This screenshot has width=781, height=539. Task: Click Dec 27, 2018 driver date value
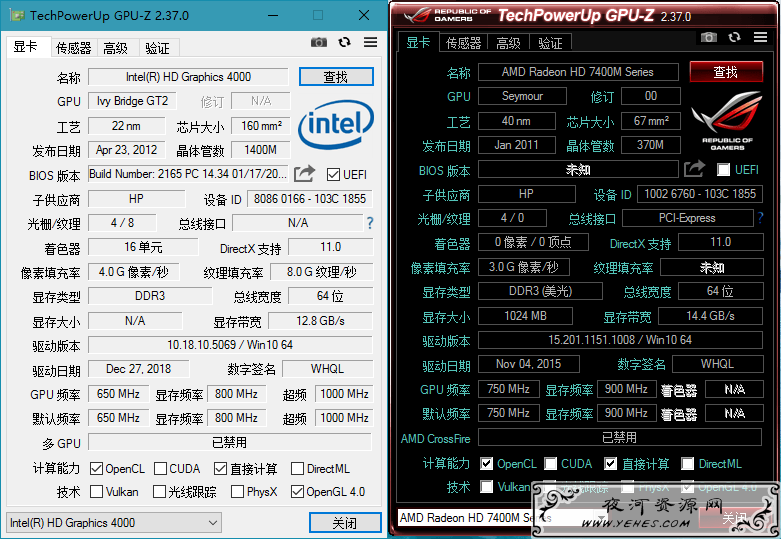pyautogui.click(x=138, y=369)
